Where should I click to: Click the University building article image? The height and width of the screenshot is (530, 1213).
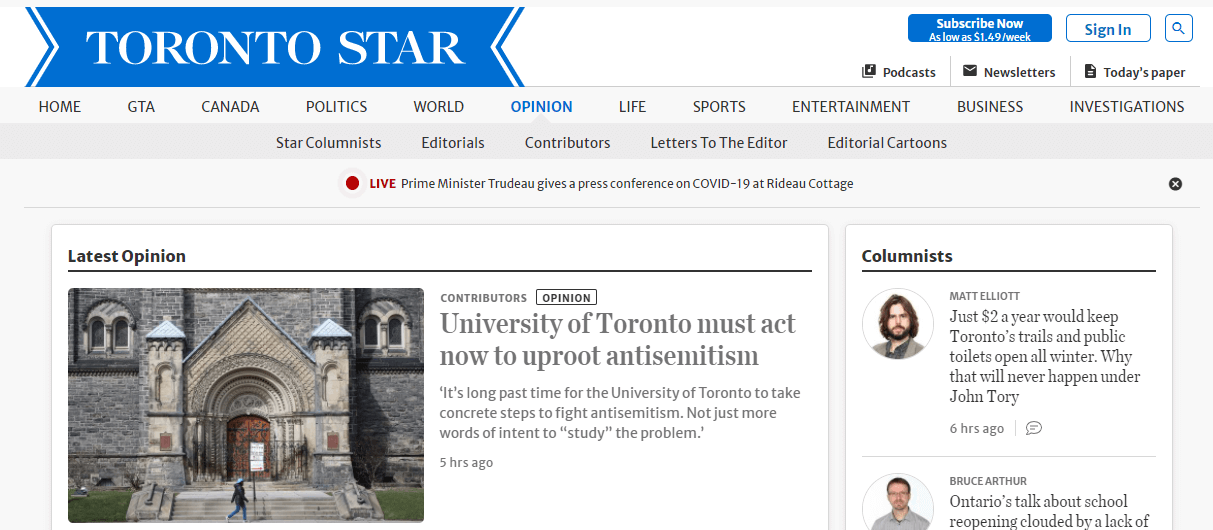click(x=246, y=405)
